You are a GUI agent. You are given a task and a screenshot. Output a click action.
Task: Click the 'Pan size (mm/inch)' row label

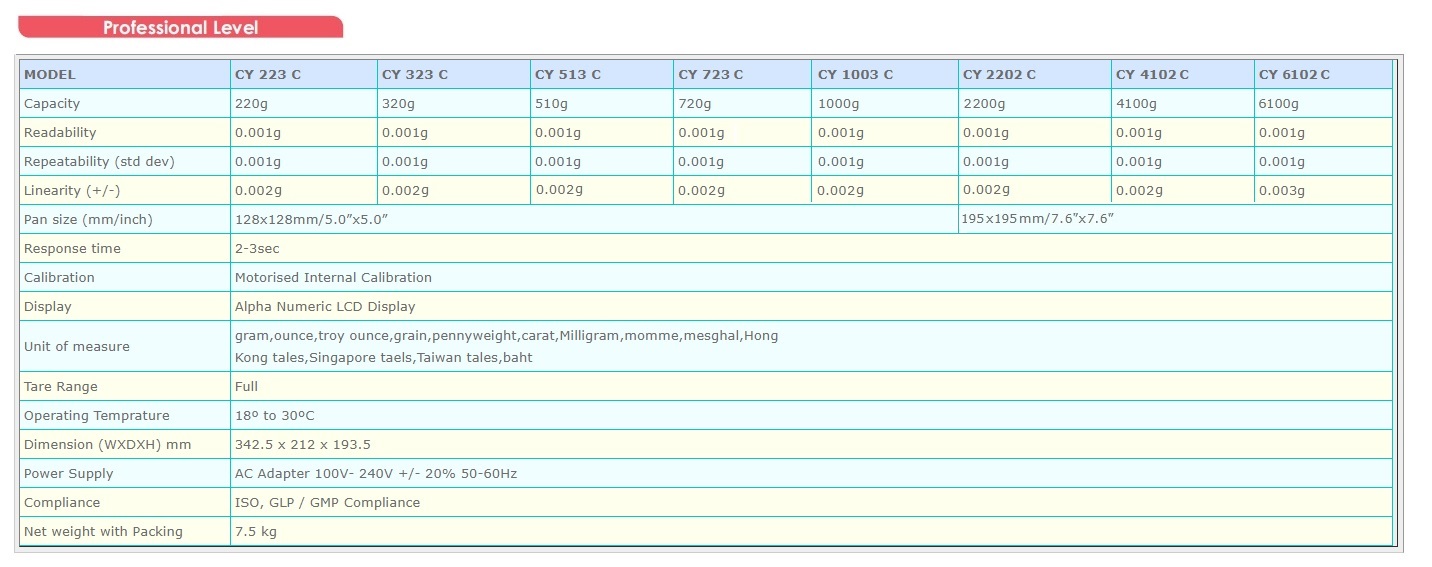pos(88,220)
